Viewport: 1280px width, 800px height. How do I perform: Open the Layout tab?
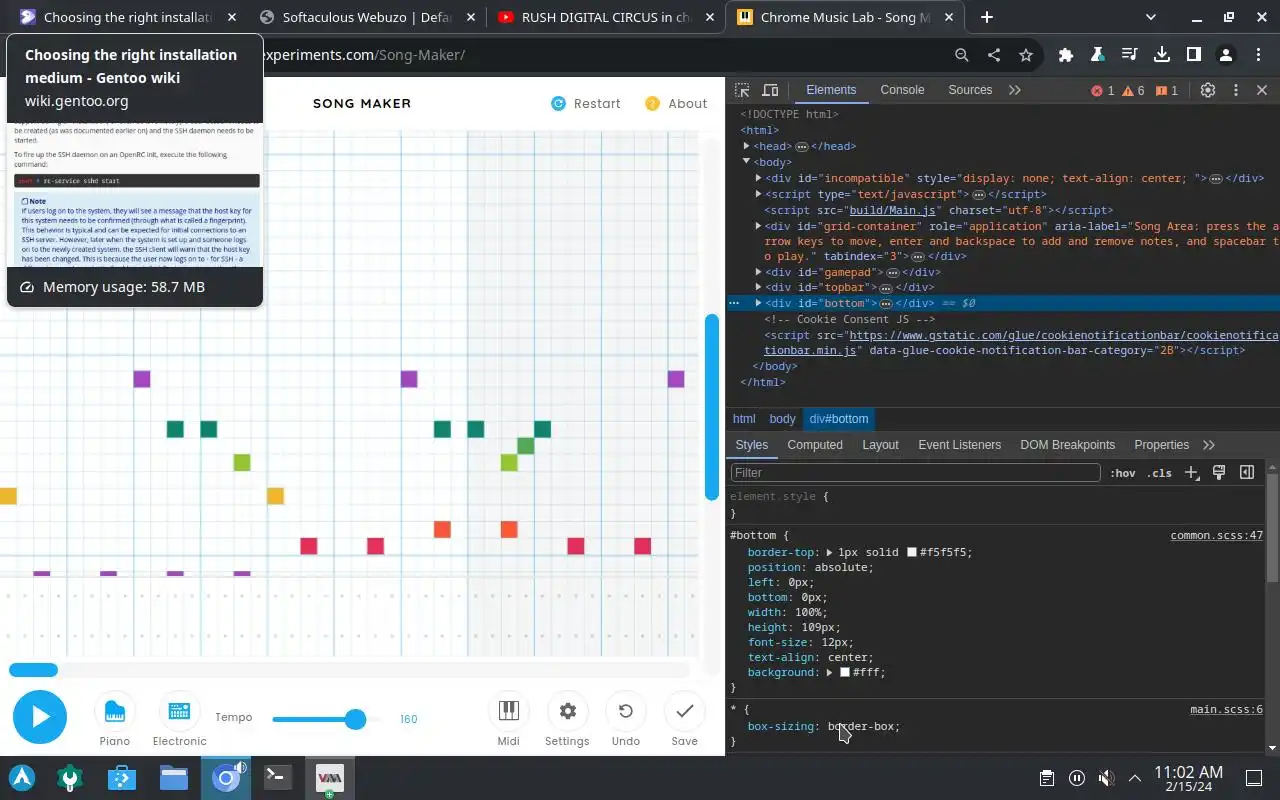pos(880,445)
